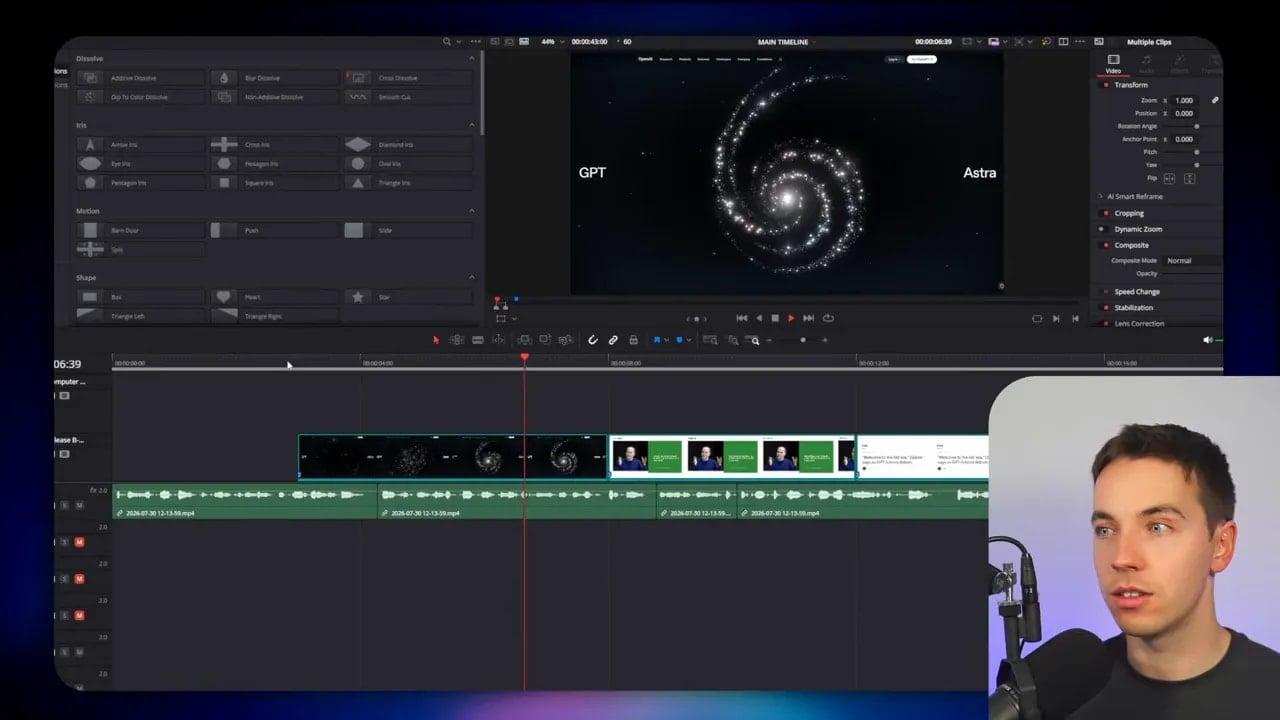This screenshot has height=720, width=1280.
Task: Toggle mute on first audio track
Action: click(x=79, y=505)
